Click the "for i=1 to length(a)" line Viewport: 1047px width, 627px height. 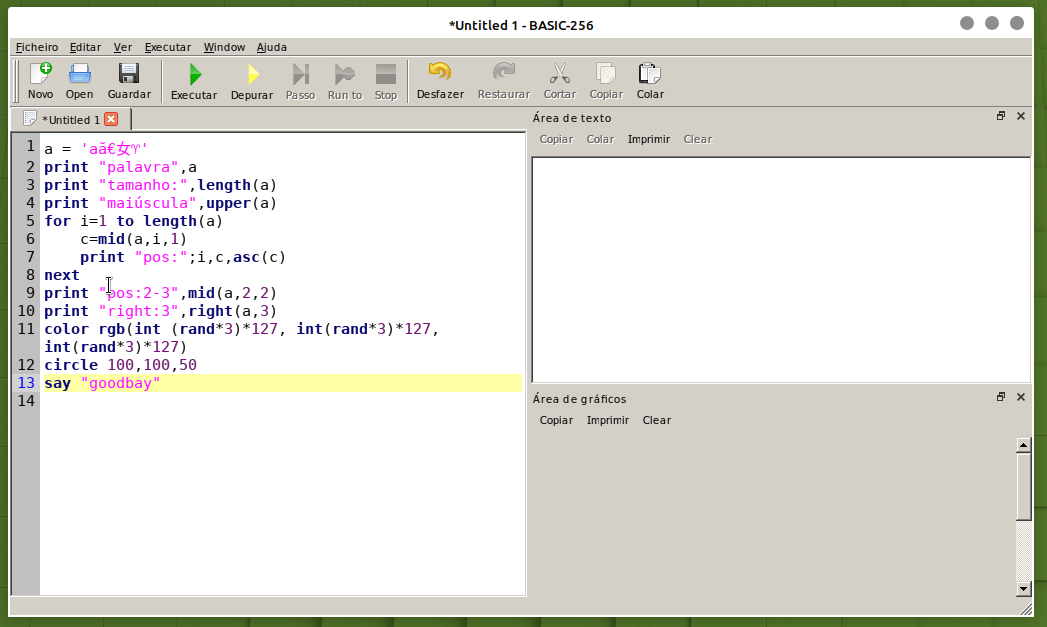(x=134, y=221)
